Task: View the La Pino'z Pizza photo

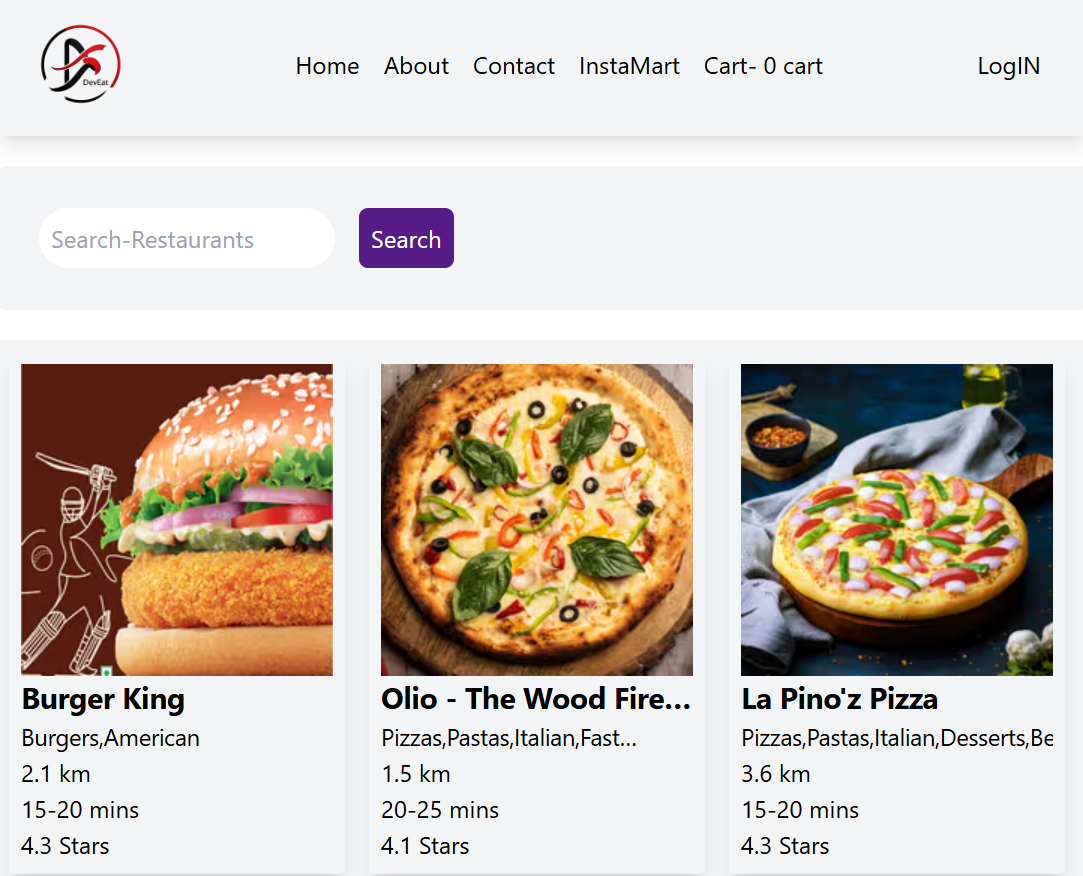Action: 897,519
